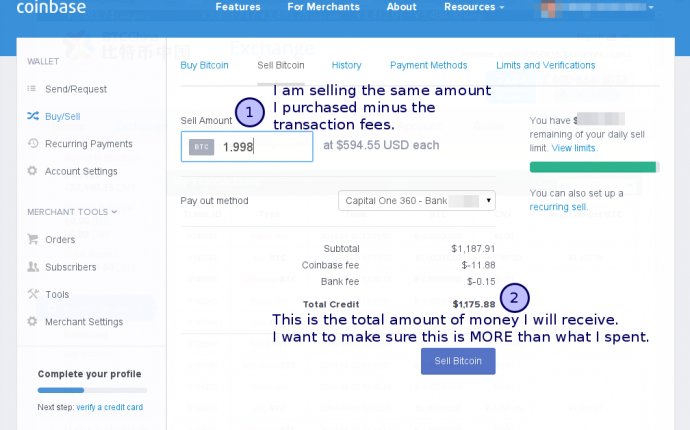Viewport: 690px width, 430px height.
Task: Click the Account Settings gear icon
Action: pyautogui.click(x=32, y=171)
